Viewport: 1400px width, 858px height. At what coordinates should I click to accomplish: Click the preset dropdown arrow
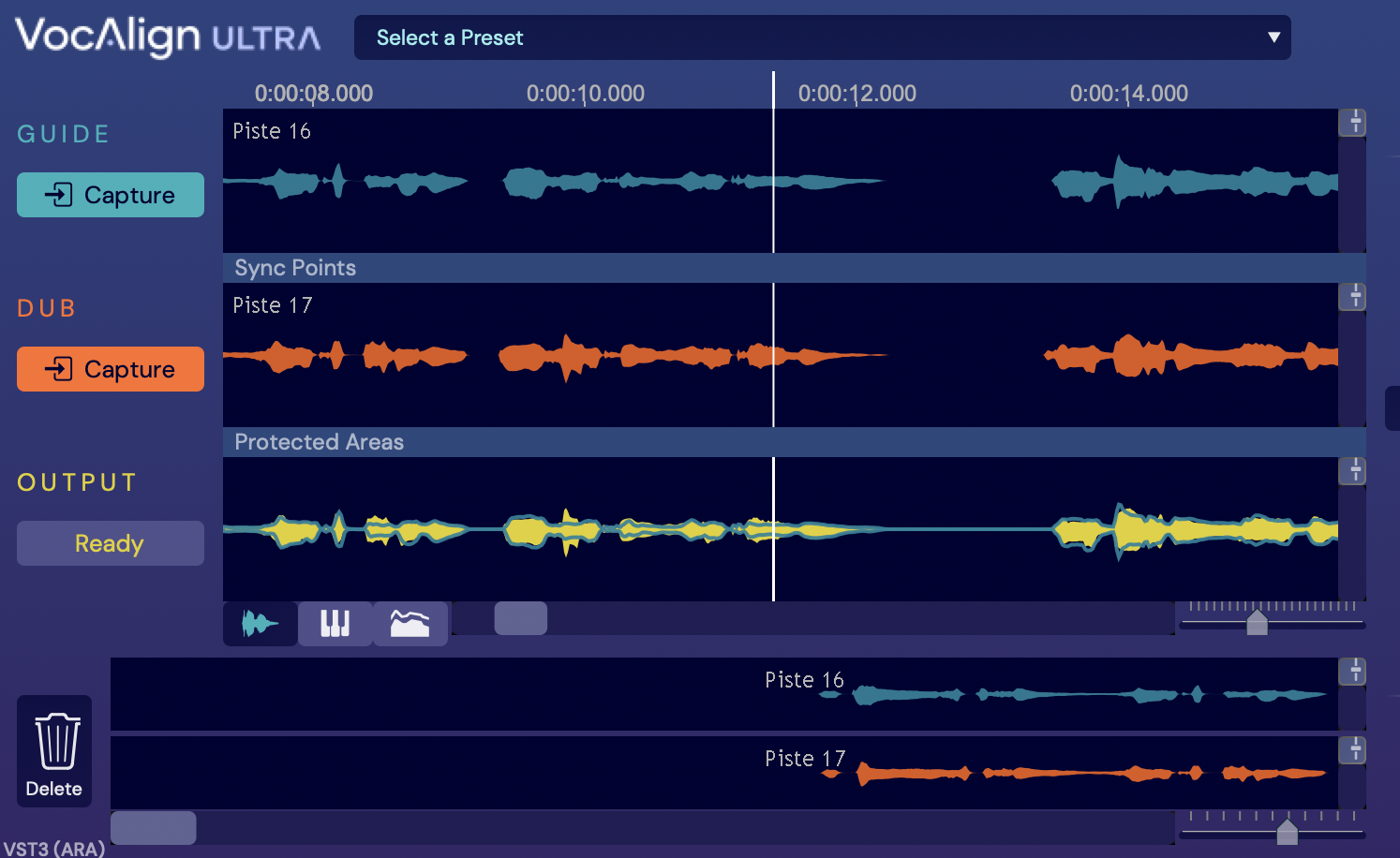pos(1273,37)
